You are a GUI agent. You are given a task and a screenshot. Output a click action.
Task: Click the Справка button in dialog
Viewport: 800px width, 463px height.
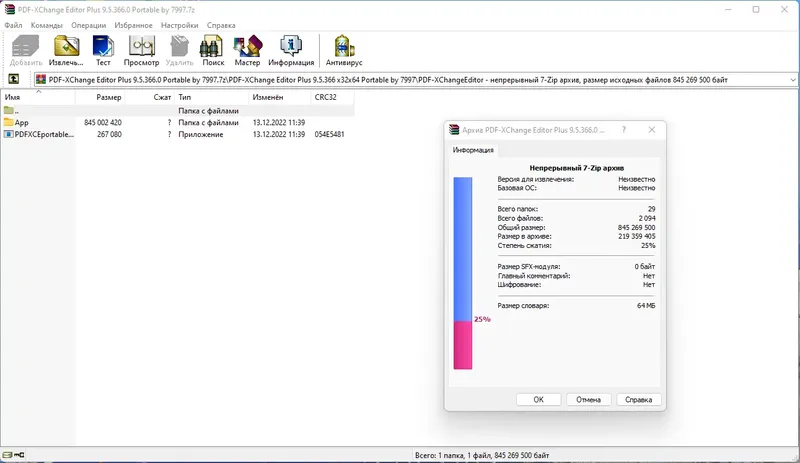tap(638, 400)
